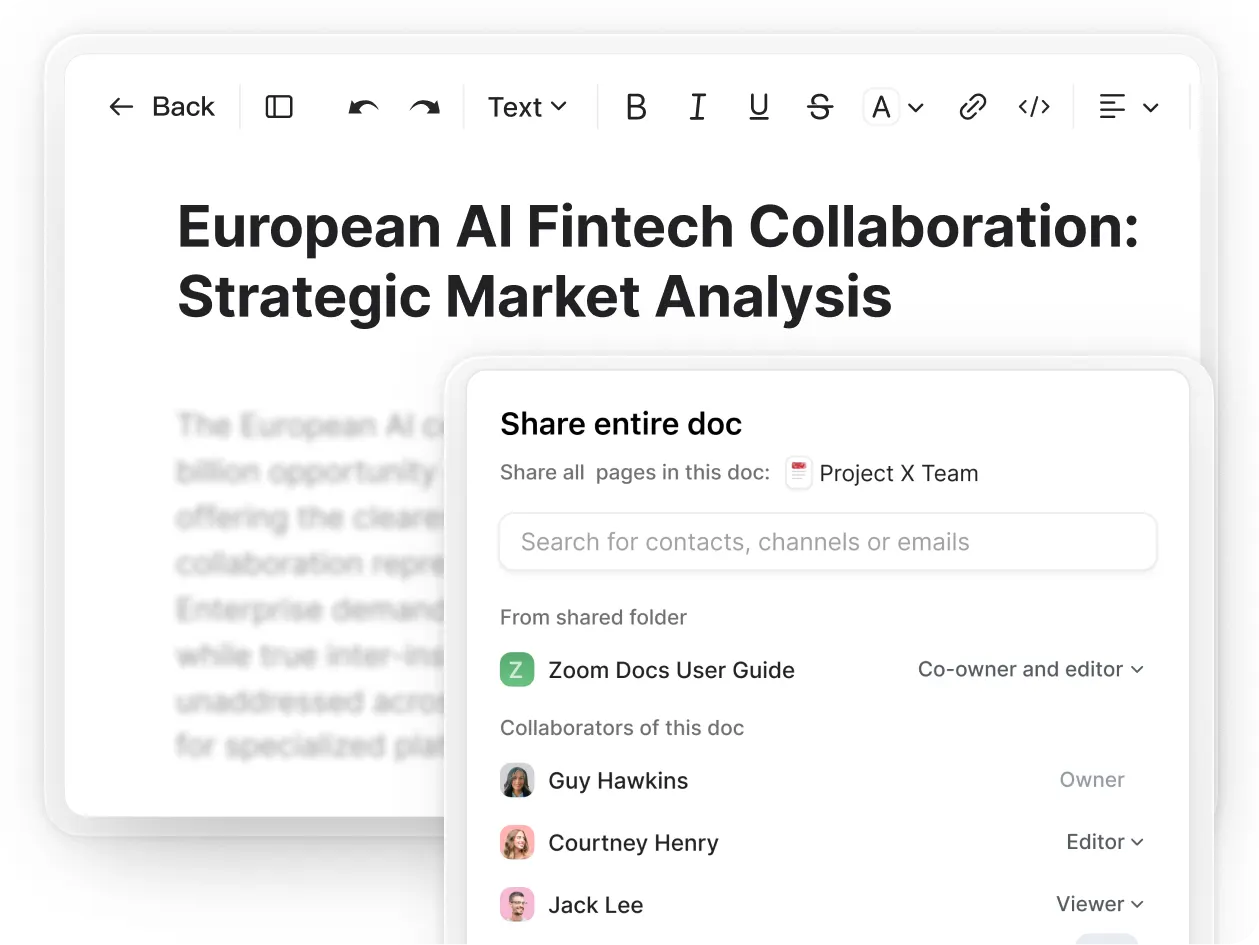This screenshot has width=1259, height=945.
Task: Insert a hyperlink using the link icon
Action: pyautogui.click(x=972, y=107)
